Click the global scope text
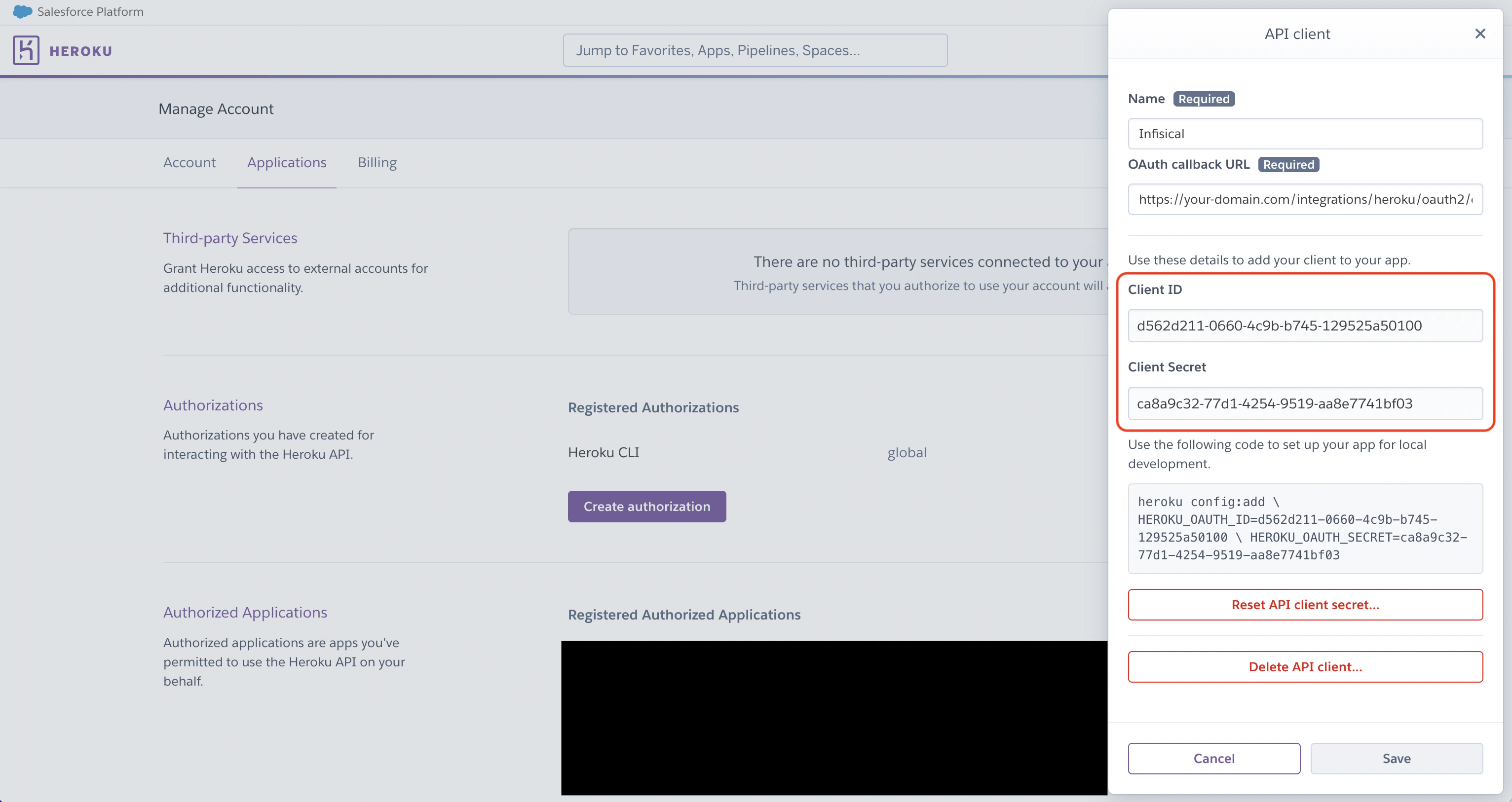 click(x=907, y=452)
